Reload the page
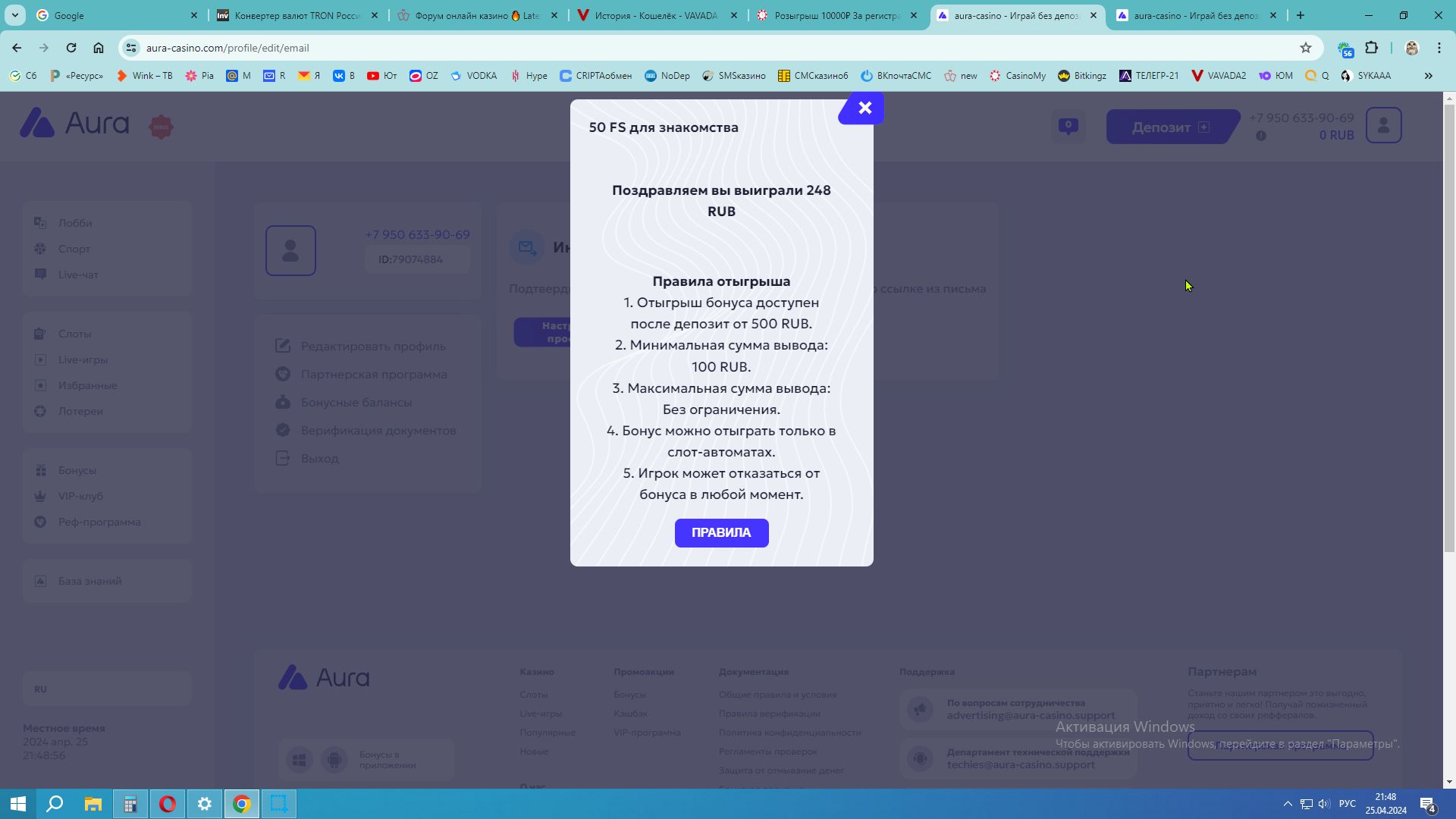 click(71, 48)
